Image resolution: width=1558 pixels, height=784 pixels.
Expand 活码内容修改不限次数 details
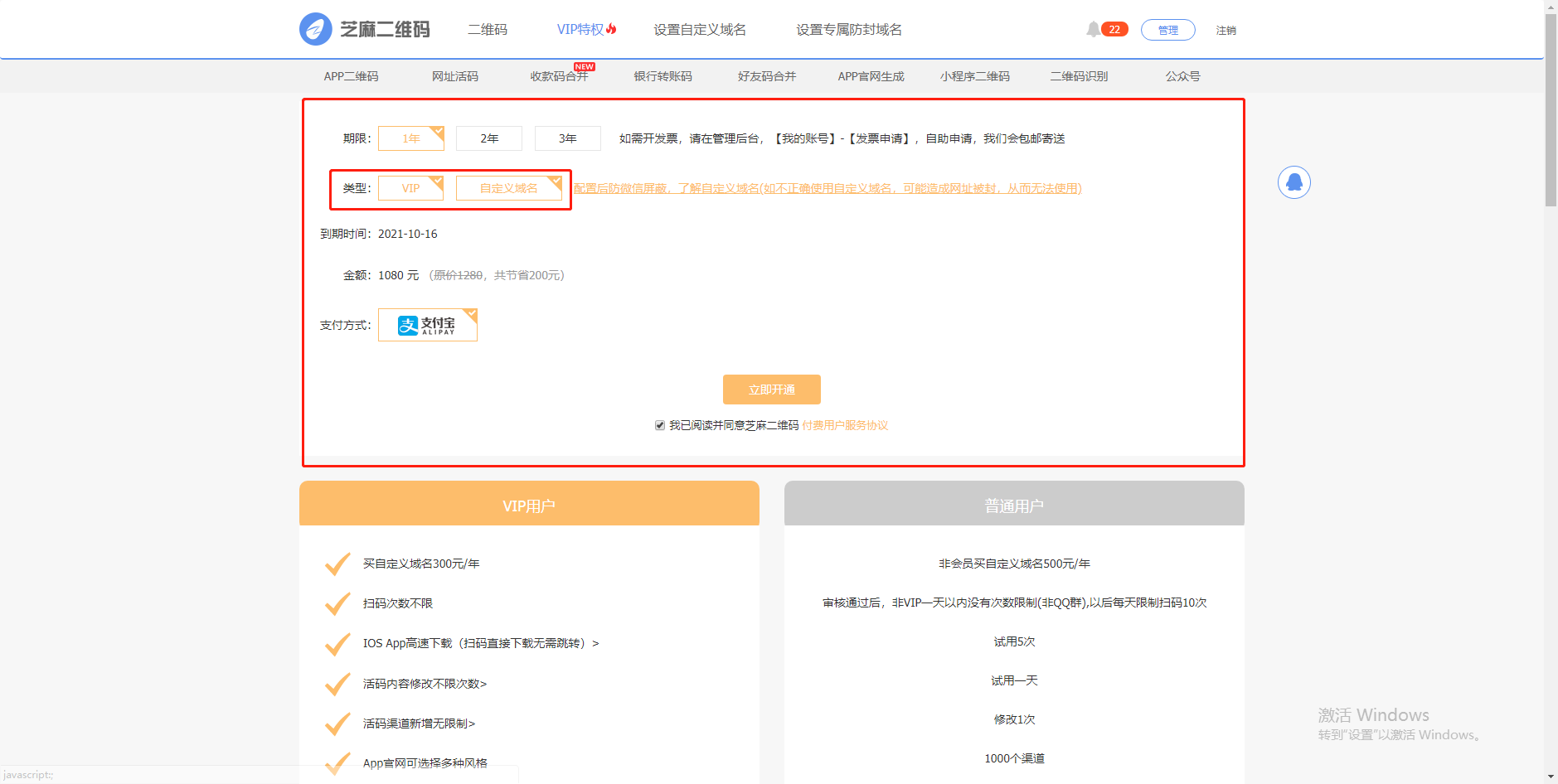(x=425, y=684)
